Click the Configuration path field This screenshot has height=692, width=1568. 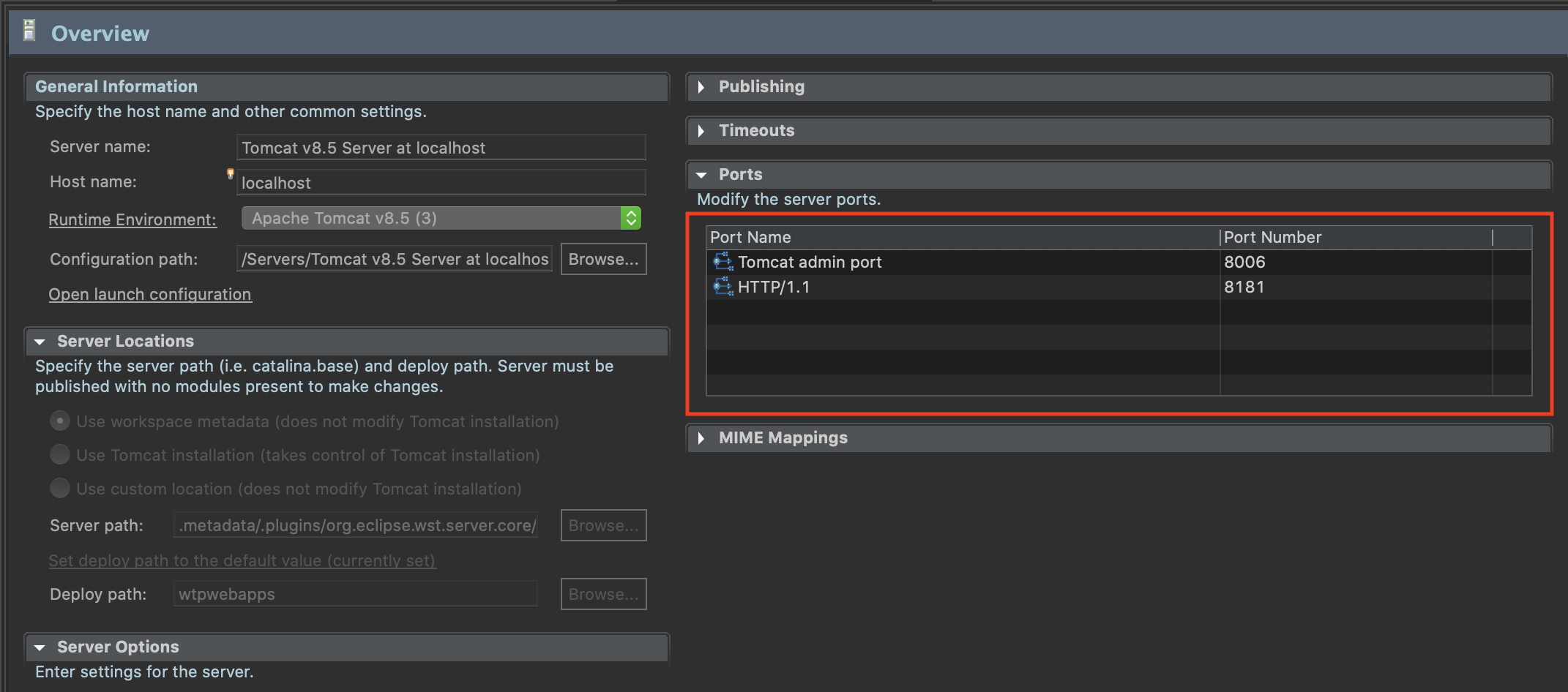[395, 259]
